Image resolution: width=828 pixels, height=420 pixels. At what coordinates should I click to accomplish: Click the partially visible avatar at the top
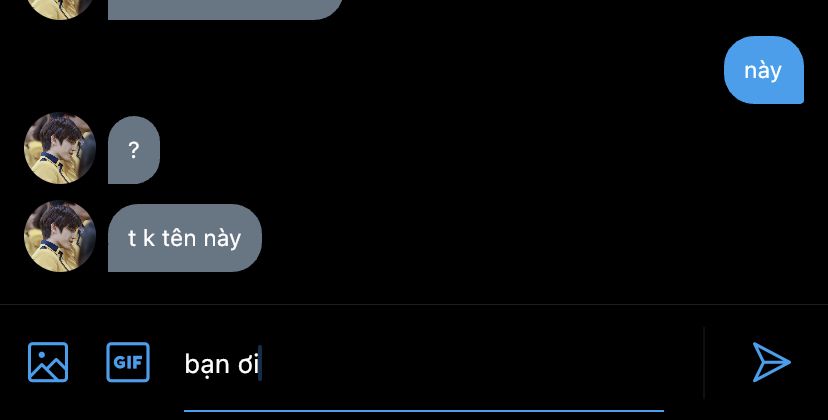point(60,9)
